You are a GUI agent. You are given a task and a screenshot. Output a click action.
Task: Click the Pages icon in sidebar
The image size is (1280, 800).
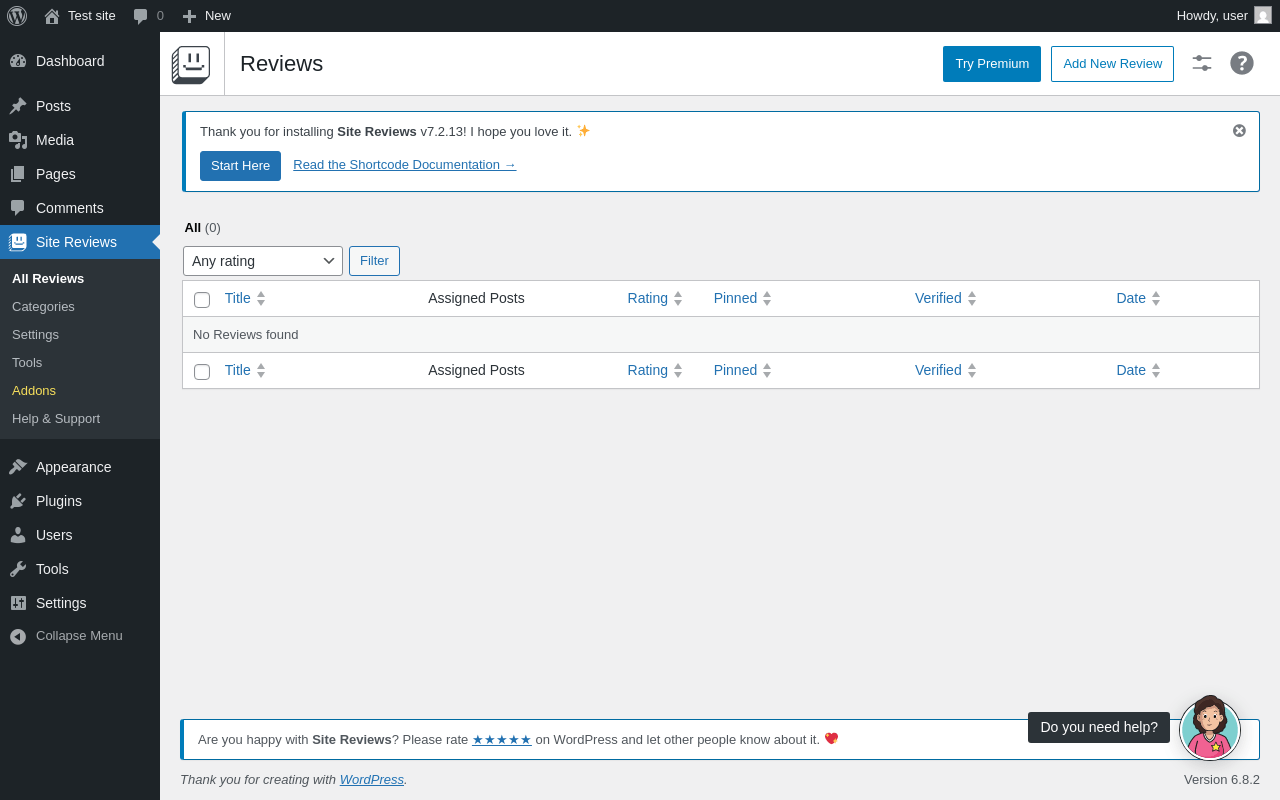point(18,174)
